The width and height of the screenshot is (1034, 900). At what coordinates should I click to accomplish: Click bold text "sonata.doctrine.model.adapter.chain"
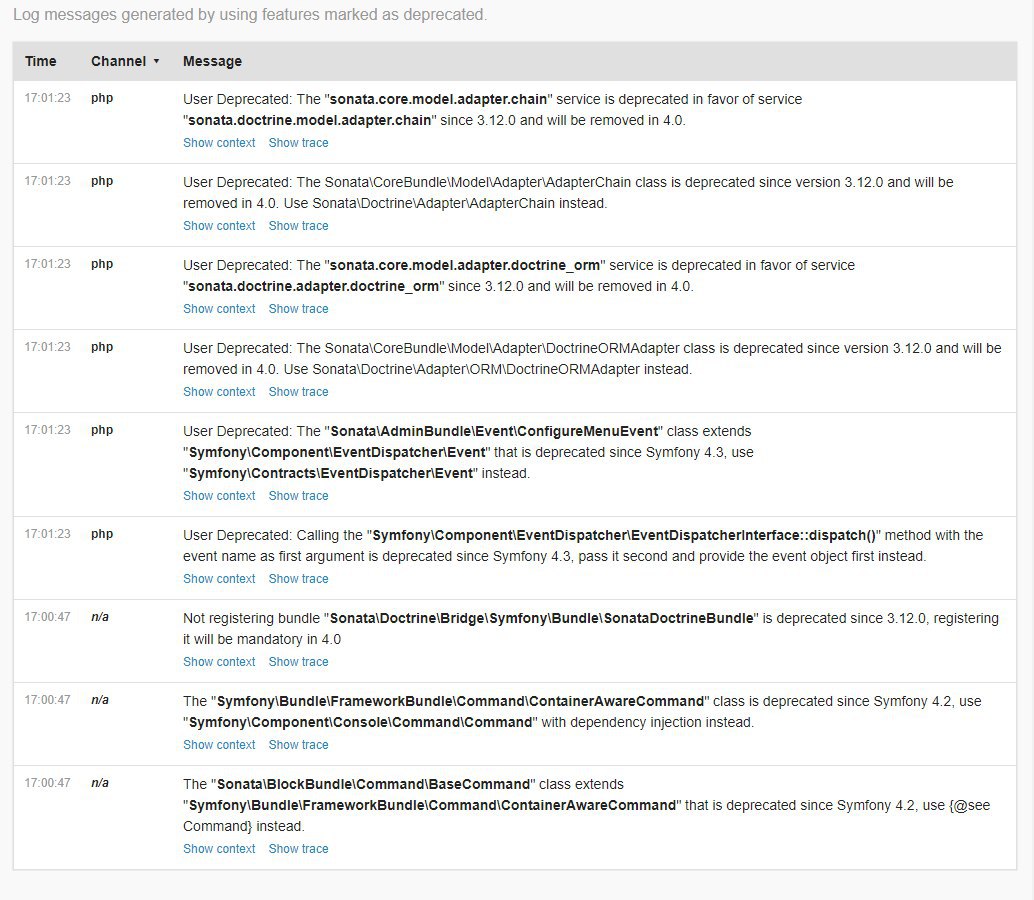click(x=309, y=121)
